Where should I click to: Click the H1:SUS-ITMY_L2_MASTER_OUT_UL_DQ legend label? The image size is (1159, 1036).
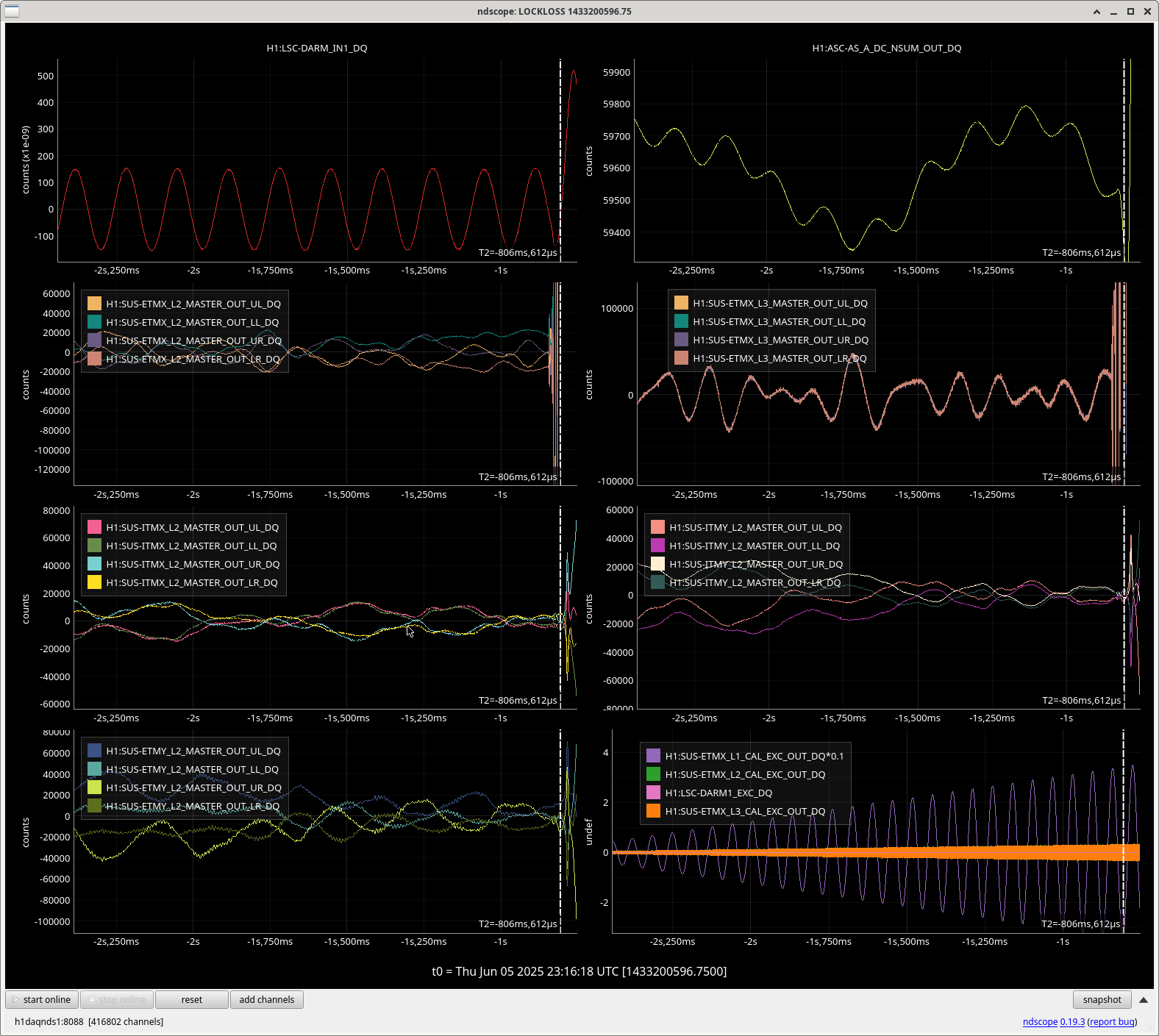click(x=755, y=527)
